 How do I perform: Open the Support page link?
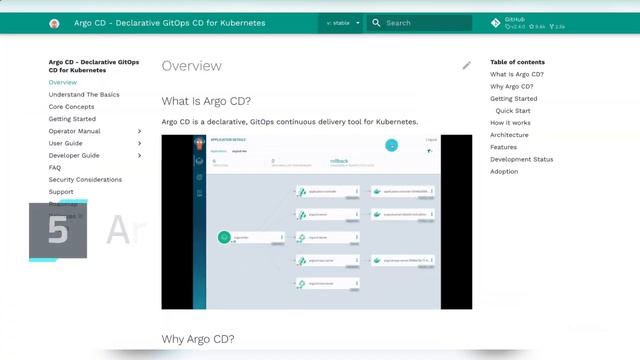[x=61, y=192]
